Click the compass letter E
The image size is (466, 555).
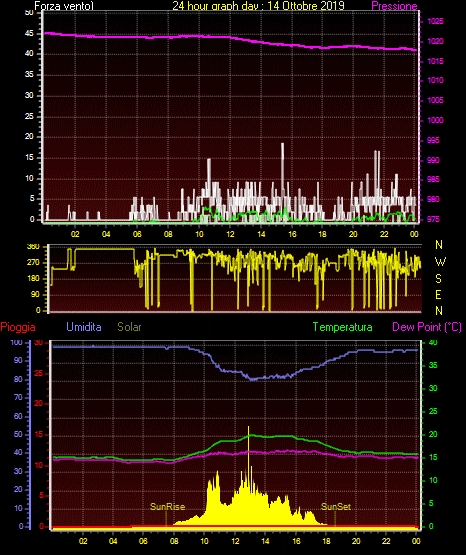[438, 295]
